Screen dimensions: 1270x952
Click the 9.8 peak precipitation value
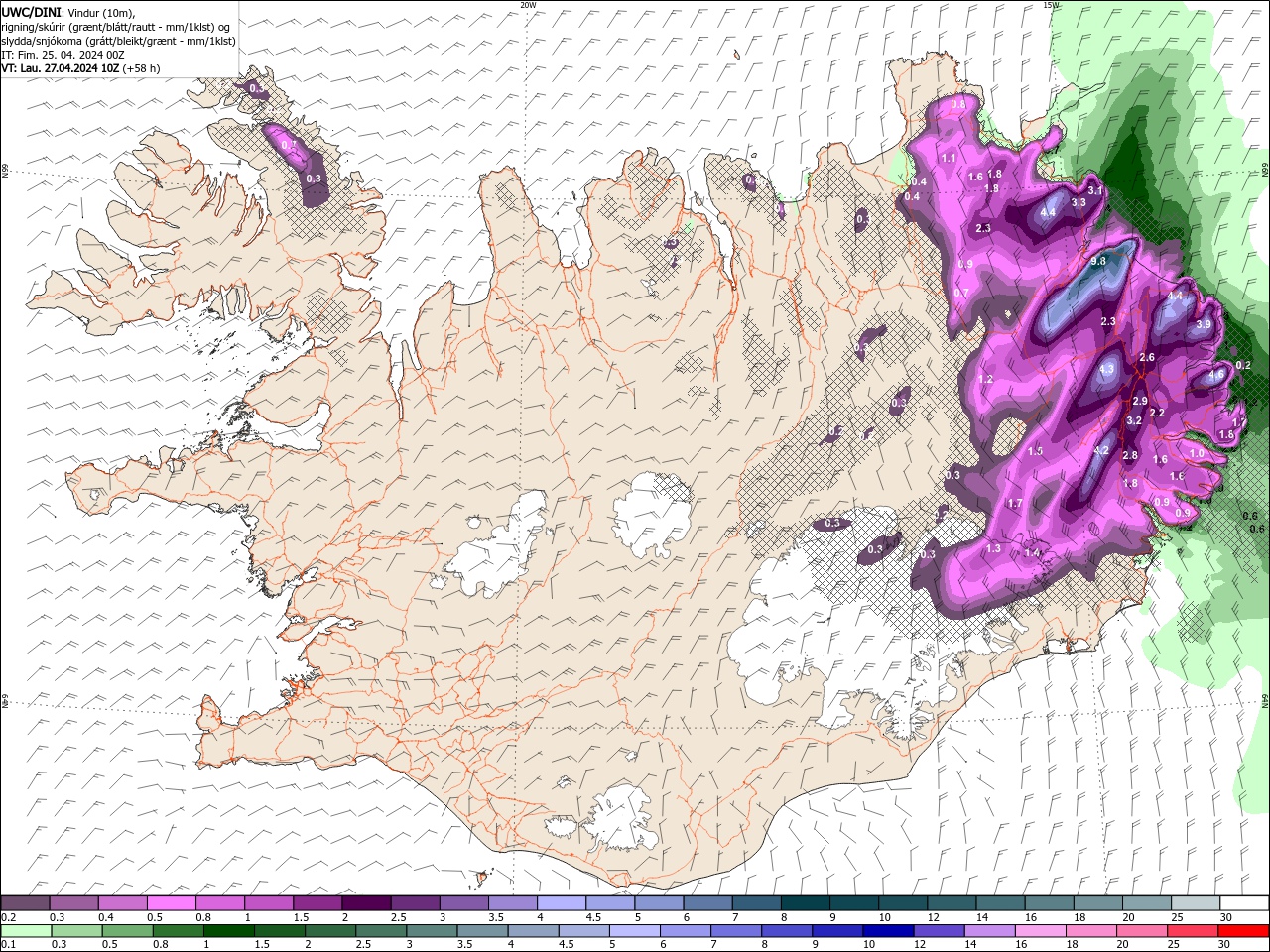[1098, 261]
